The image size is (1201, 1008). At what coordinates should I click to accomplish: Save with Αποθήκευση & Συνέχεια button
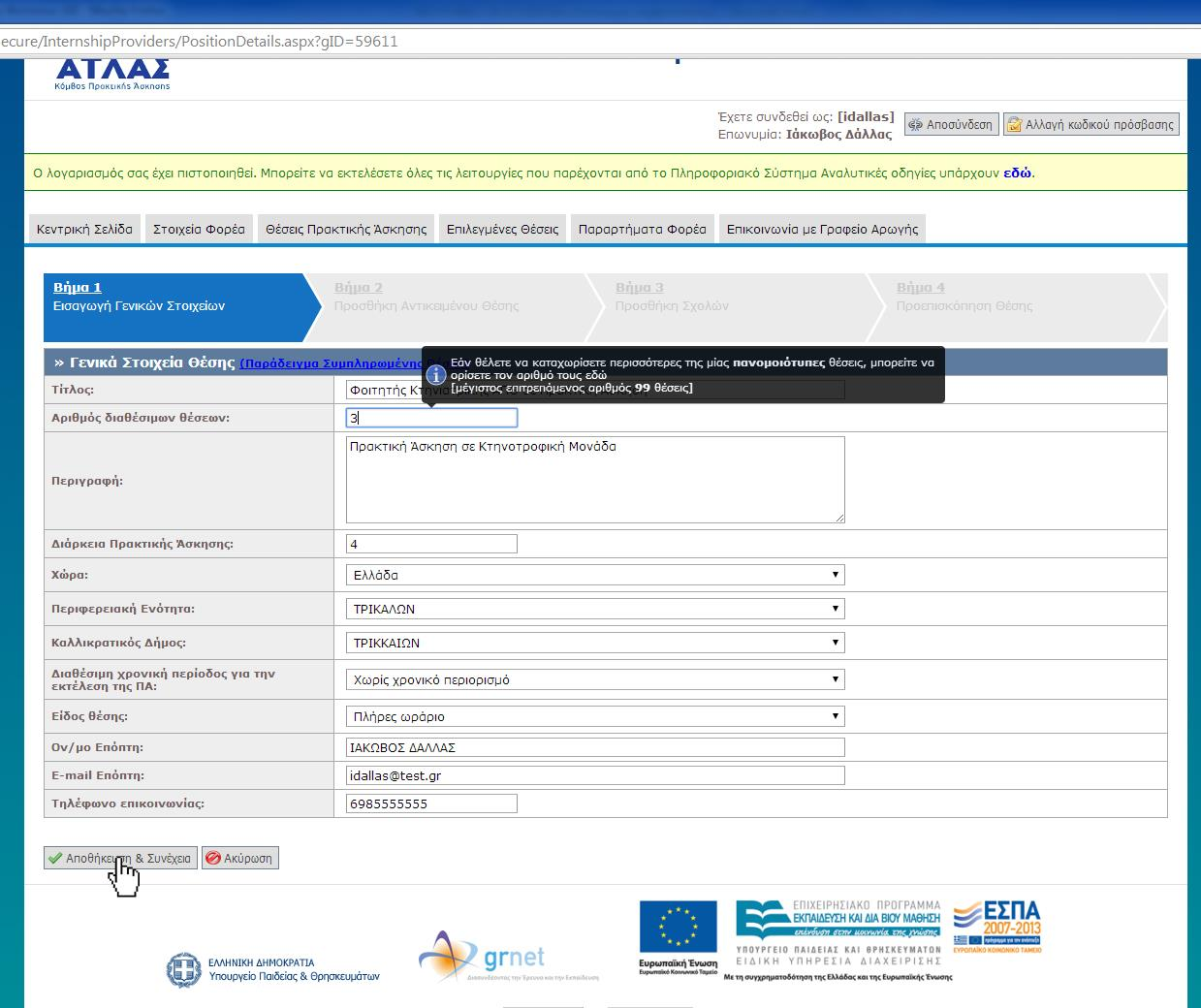point(120,858)
